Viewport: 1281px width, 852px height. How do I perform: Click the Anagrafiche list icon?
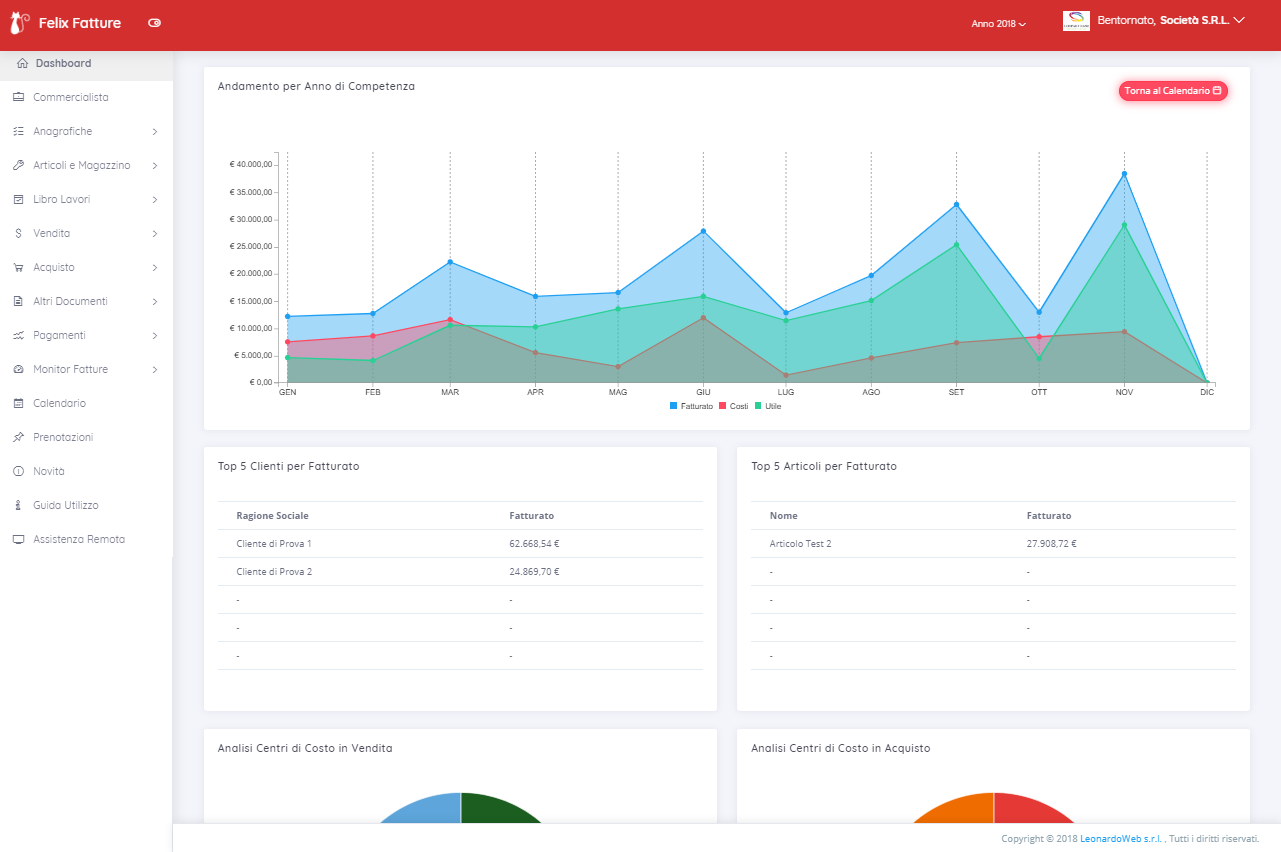18,131
